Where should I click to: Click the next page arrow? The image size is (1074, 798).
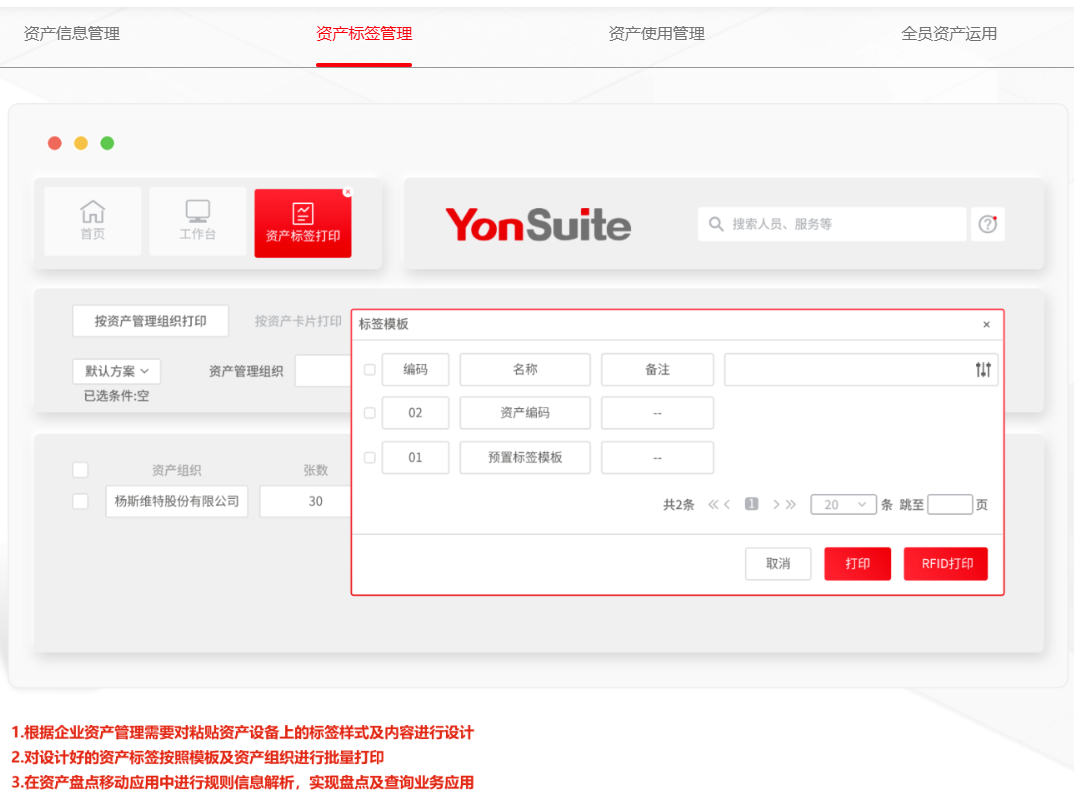point(775,505)
